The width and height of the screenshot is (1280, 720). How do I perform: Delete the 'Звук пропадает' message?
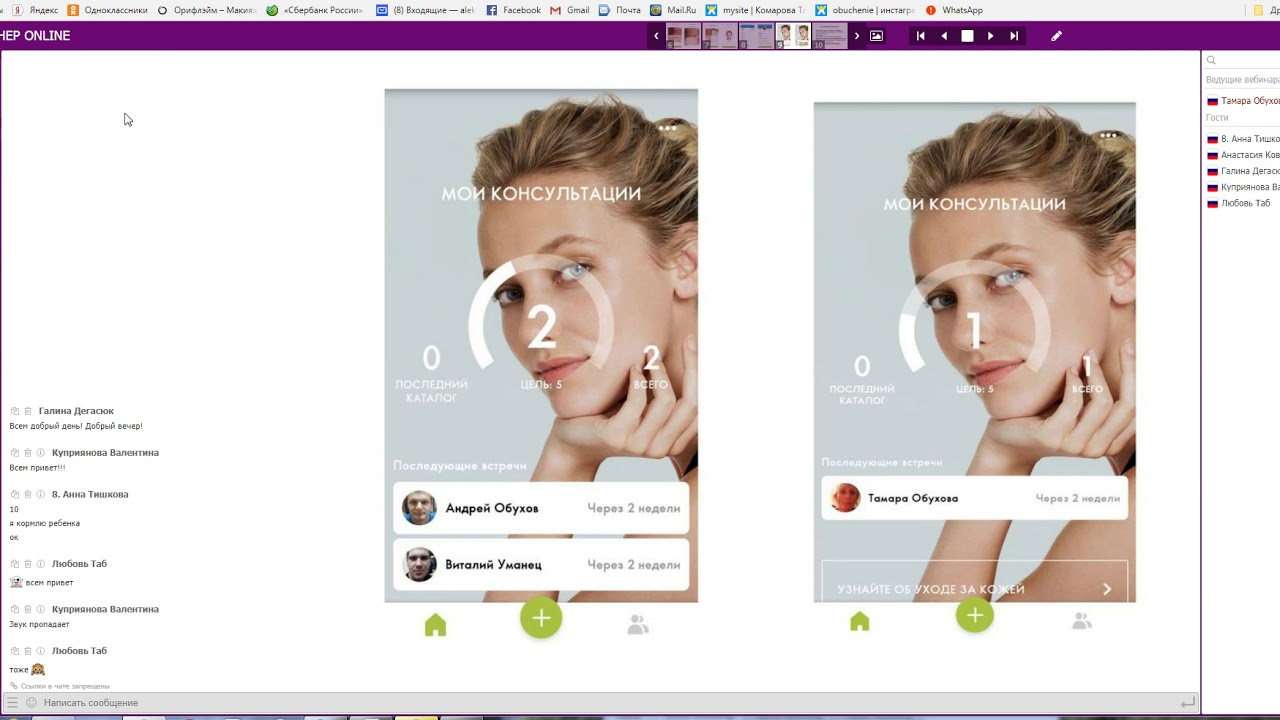pos(28,609)
